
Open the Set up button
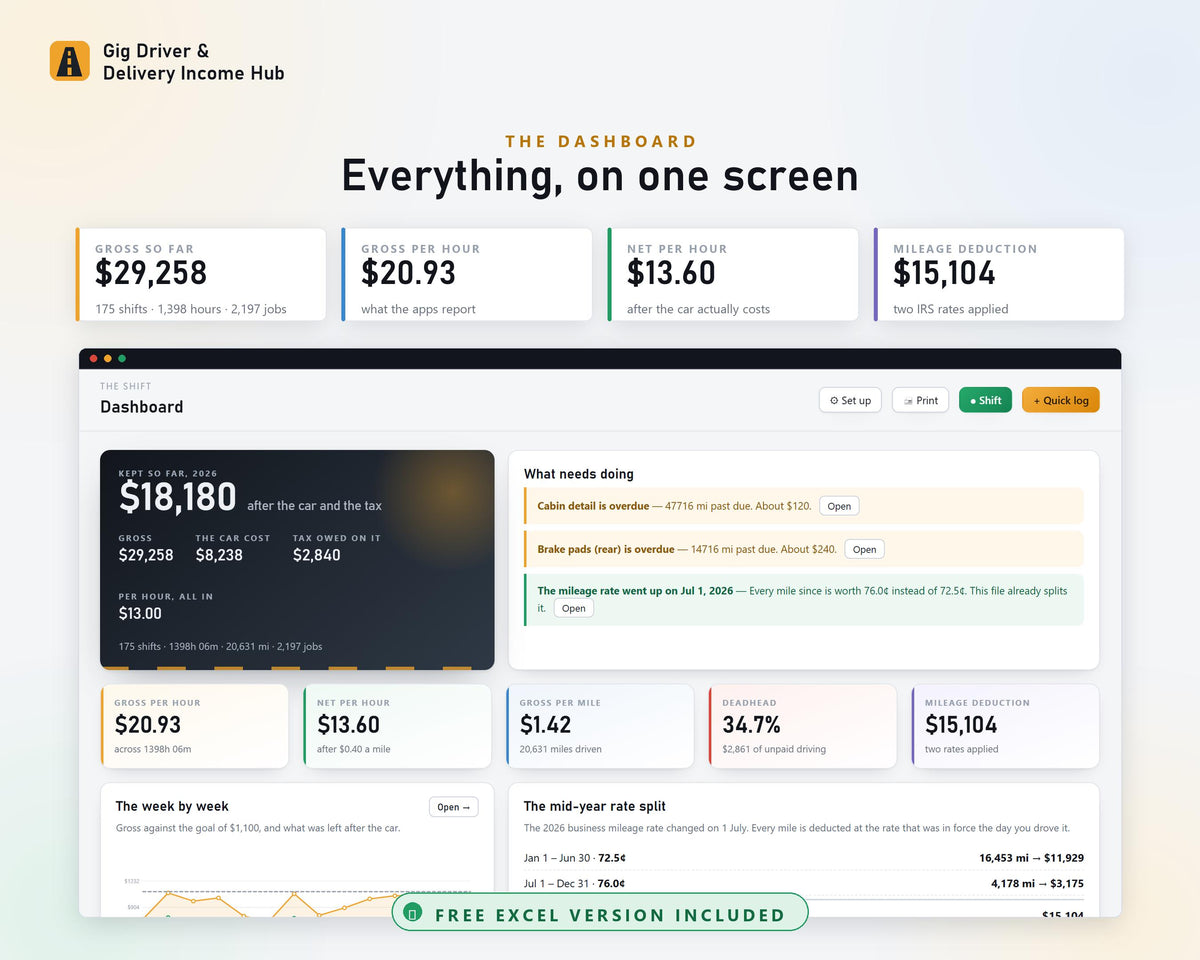(850, 400)
